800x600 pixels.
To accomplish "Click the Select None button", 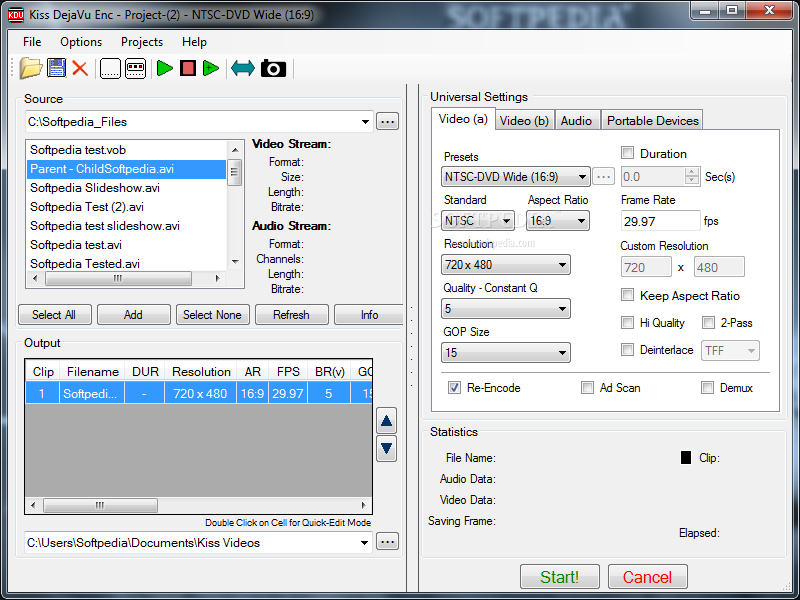I will [x=212, y=315].
